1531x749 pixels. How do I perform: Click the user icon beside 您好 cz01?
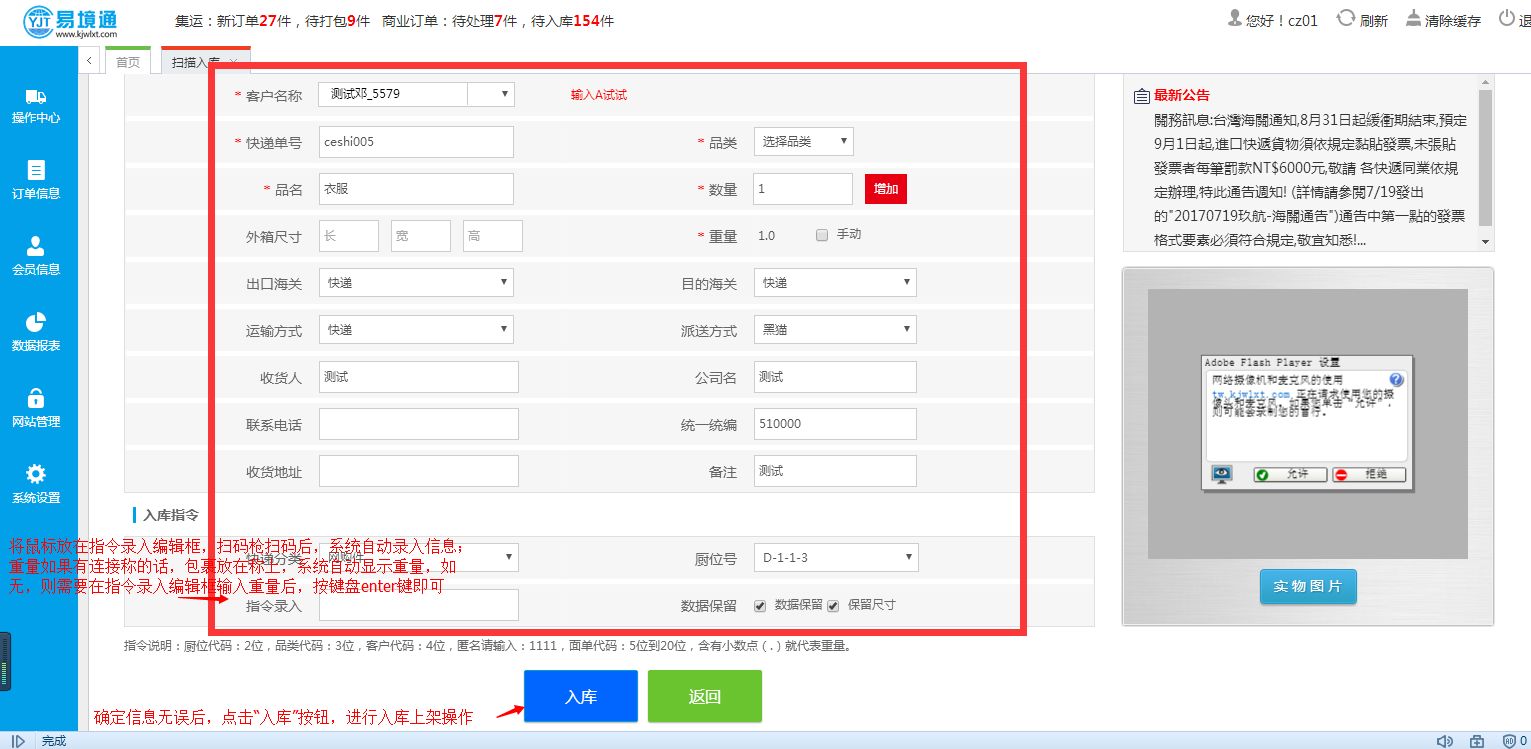click(x=1234, y=18)
